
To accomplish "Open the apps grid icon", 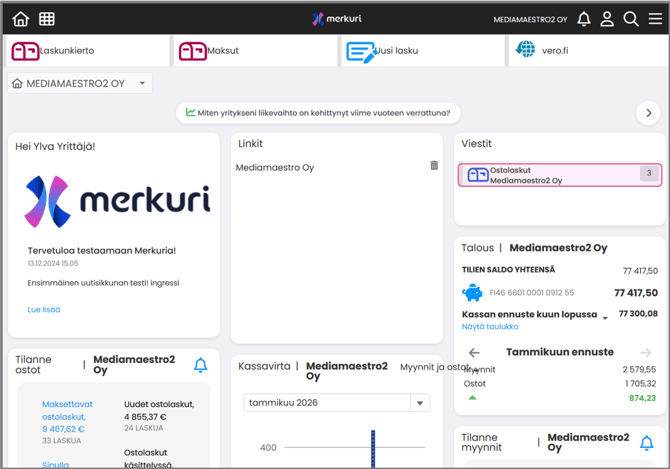I will (x=47, y=19).
